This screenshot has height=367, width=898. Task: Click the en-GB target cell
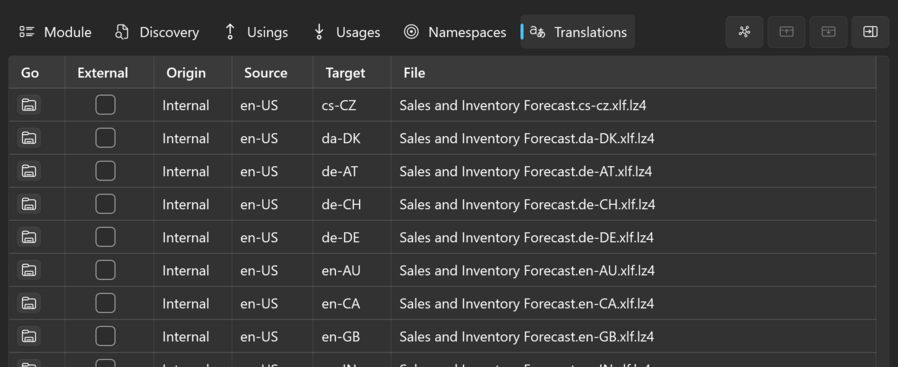pyautogui.click(x=352, y=337)
